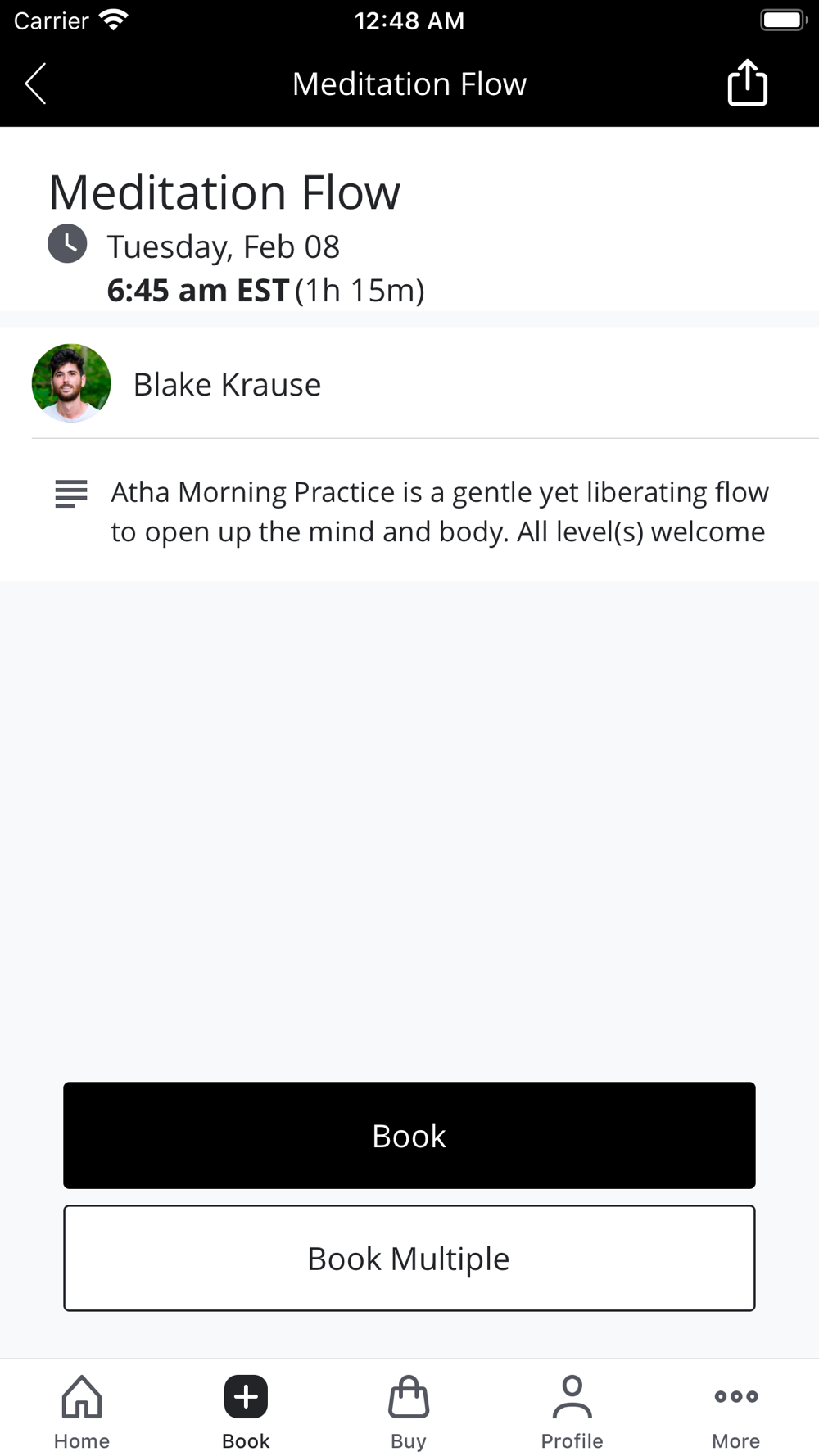The height and width of the screenshot is (1456, 819).
Task: Tap the Atha Morning Practice description
Action: (x=440, y=512)
